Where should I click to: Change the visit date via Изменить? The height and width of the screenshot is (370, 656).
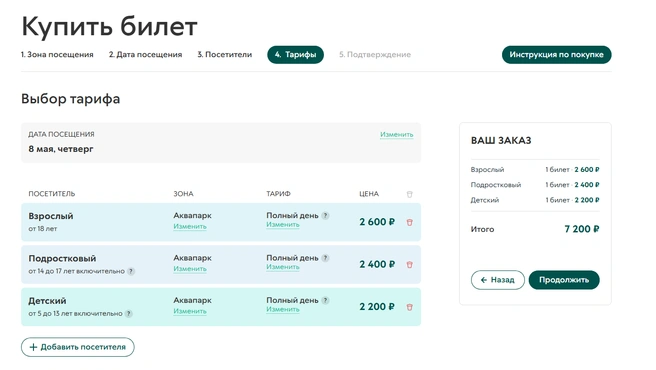tap(397, 134)
